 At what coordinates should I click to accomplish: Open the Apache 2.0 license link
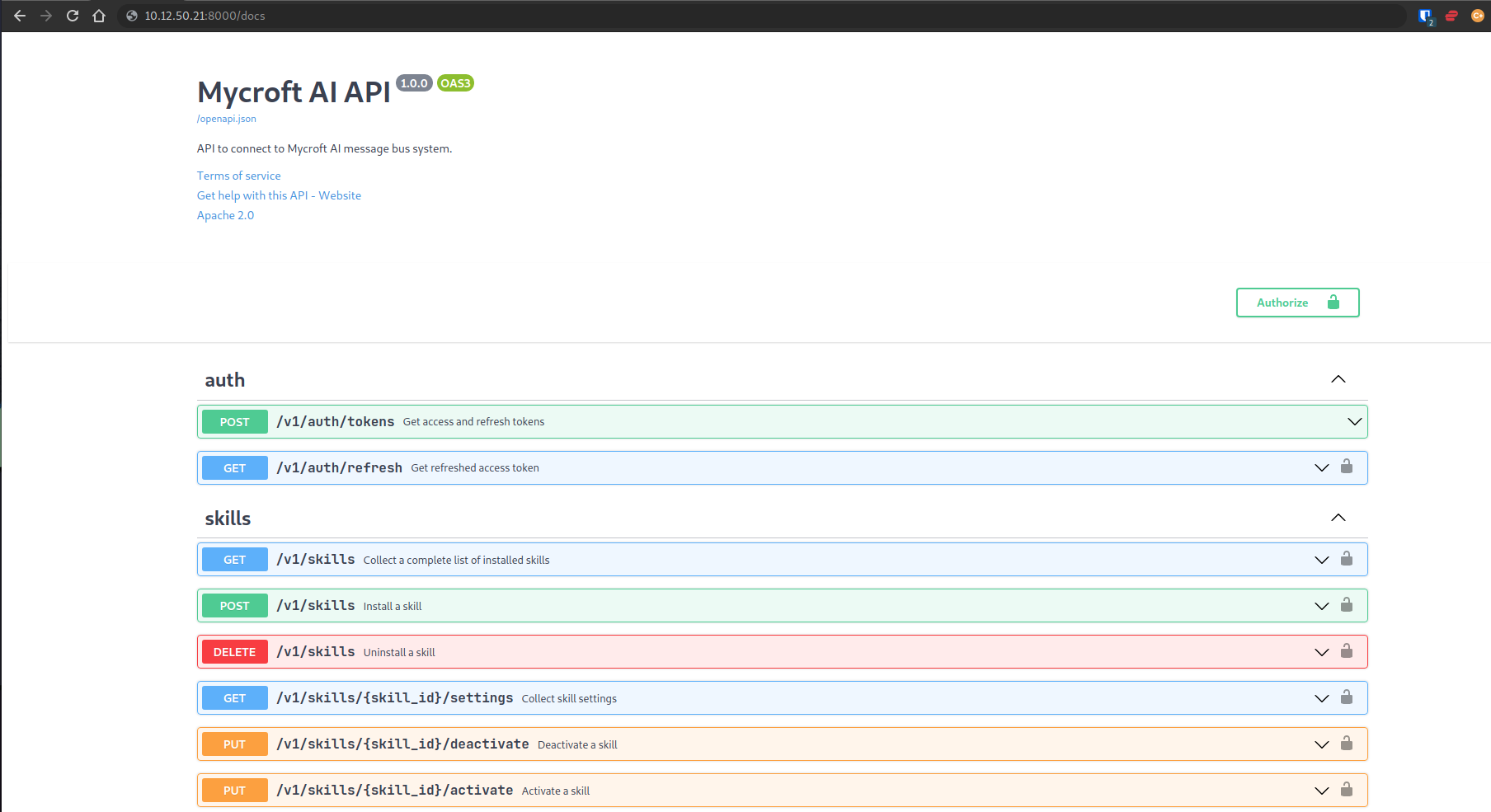(x=225, y=215)
